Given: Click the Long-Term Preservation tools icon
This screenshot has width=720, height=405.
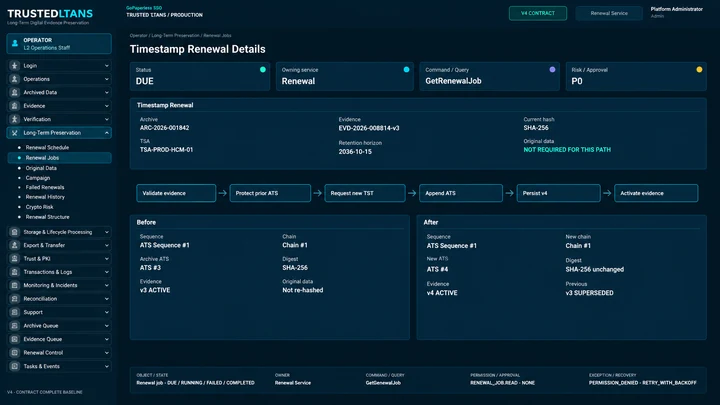Looking at the screenshot, I should [15, 133].
